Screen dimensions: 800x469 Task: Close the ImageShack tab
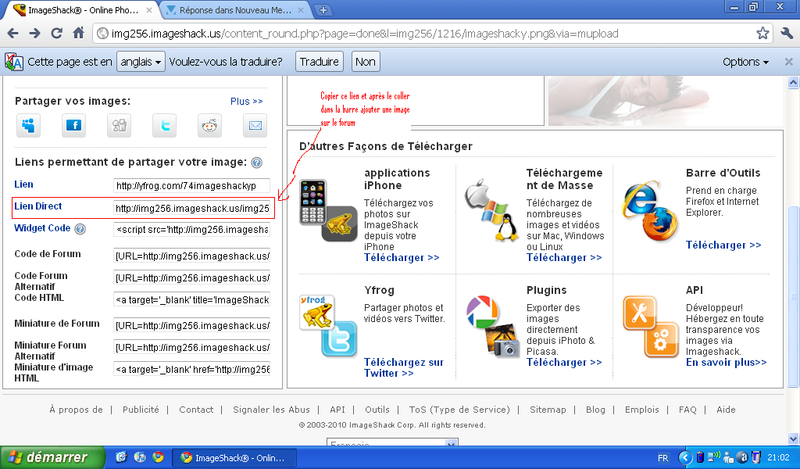(x=149, y=10)
